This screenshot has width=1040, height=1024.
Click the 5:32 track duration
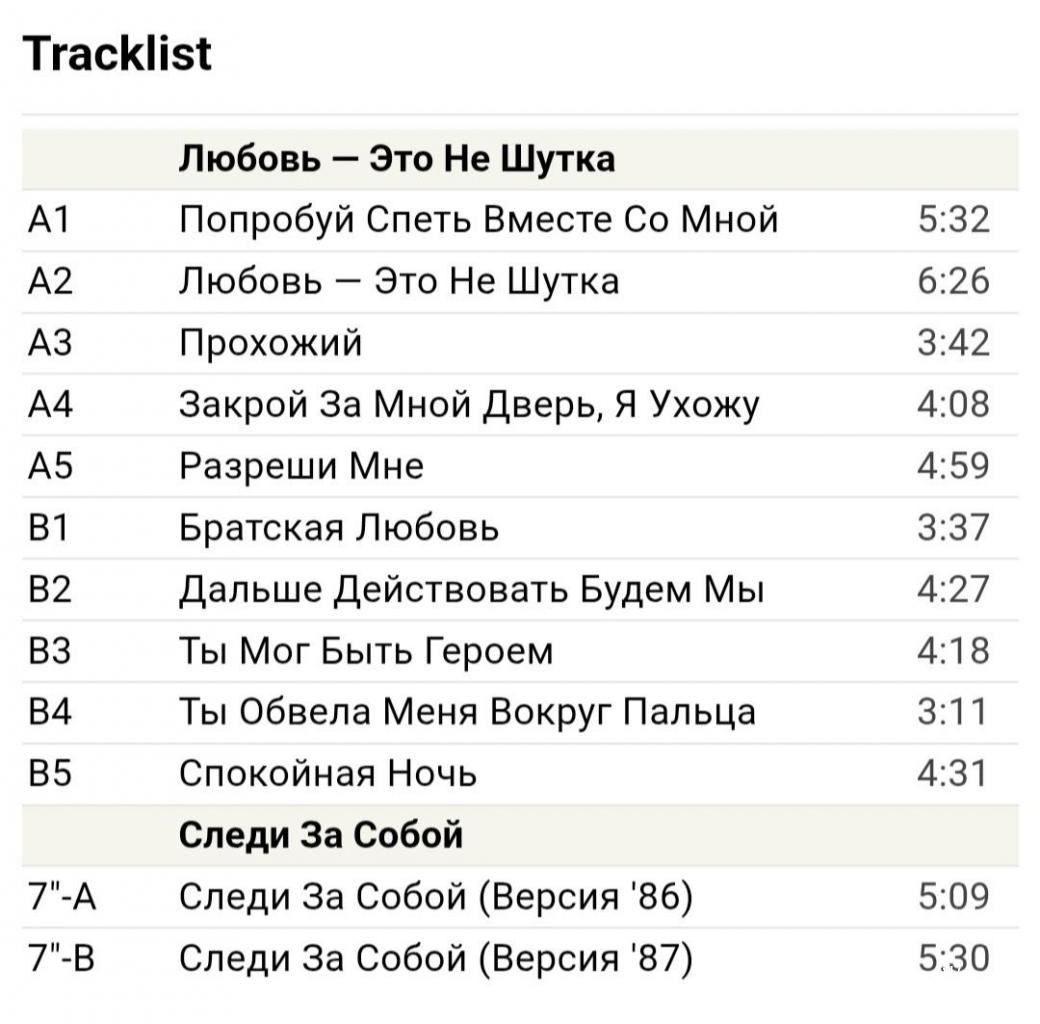click(x=953, y=219)
